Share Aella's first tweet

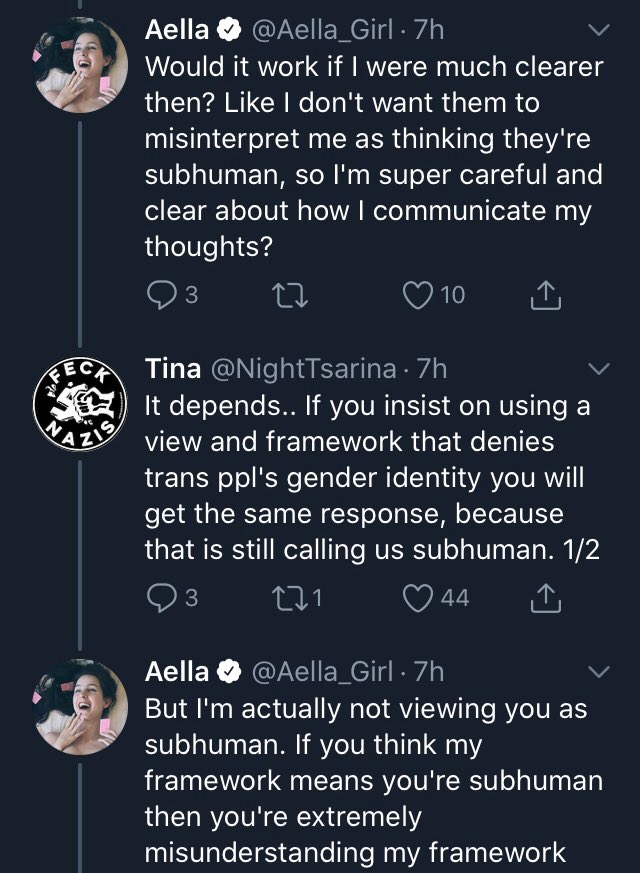click(x=545, y=295)
